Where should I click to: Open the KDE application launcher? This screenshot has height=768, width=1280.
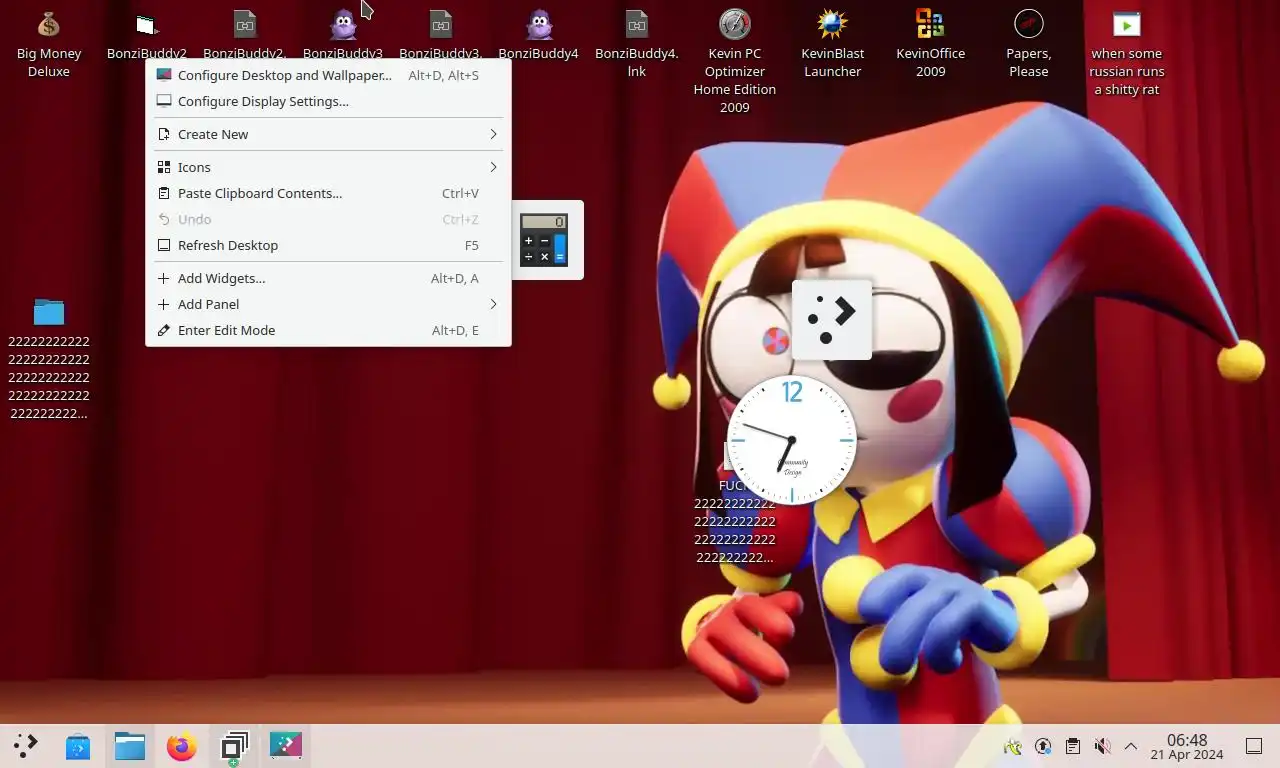click(26, 746)
